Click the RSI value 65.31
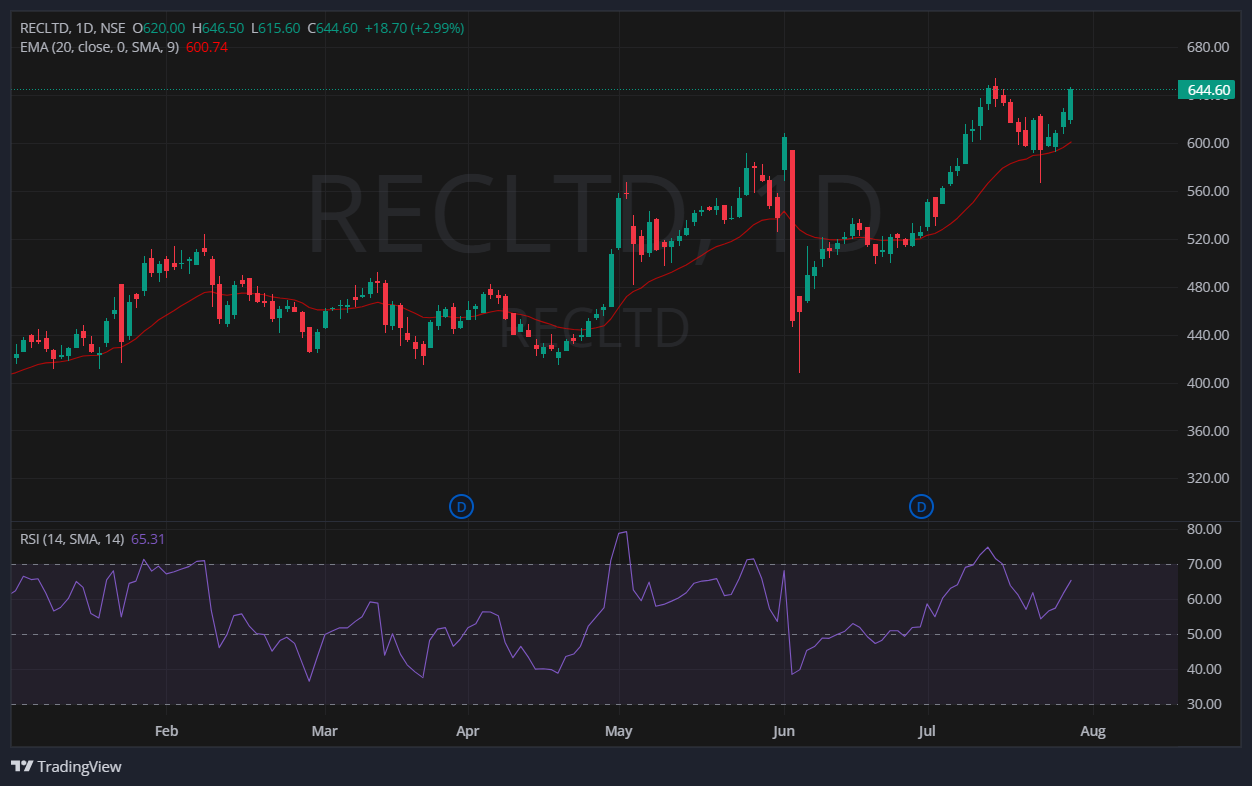Screen dimensions: 1252x786 pos(148,539)
